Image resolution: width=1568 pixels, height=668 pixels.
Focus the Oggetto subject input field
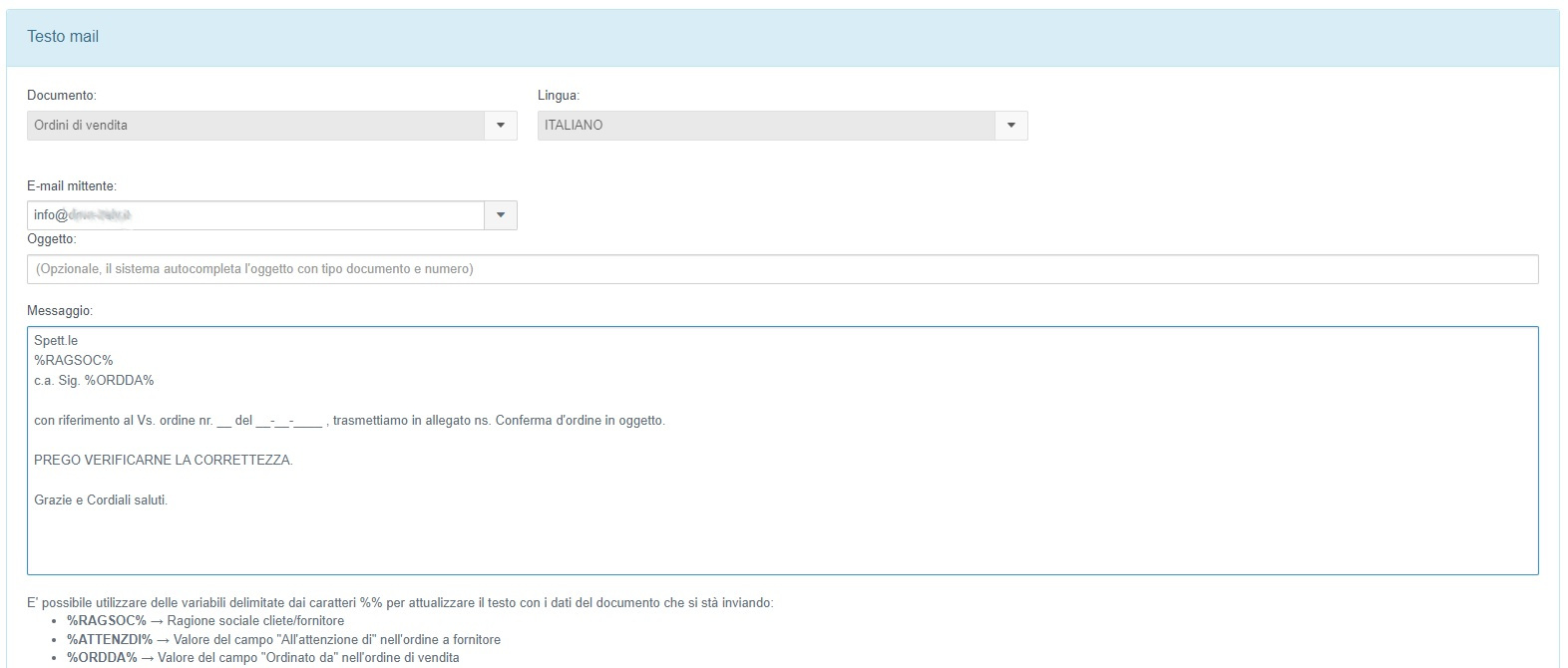[782, 269]
